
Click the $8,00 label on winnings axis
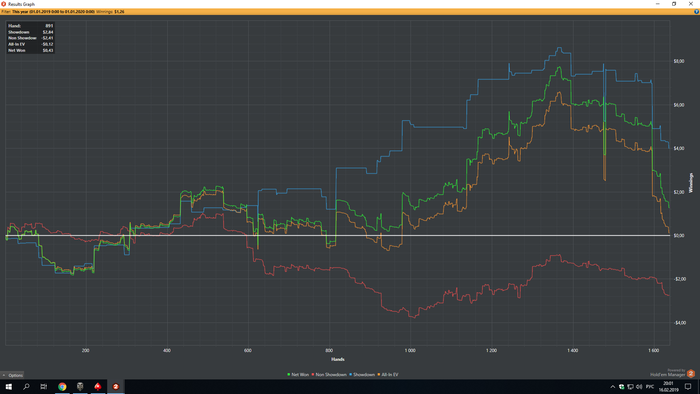pos(679,61)
